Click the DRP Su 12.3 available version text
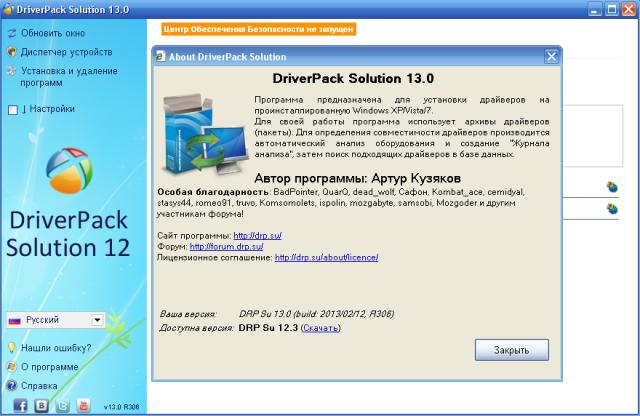Image resolution: width=640 pixels, height=416 pixels. coord(268,328)
